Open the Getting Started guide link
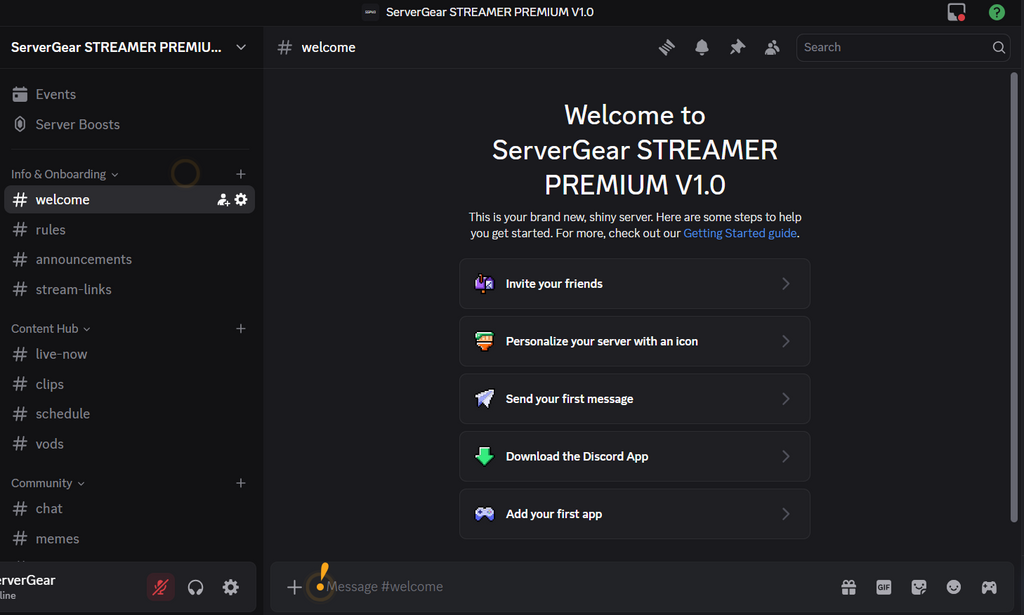Viewport: 1024px width, 615px height. [x=739, y=233]
